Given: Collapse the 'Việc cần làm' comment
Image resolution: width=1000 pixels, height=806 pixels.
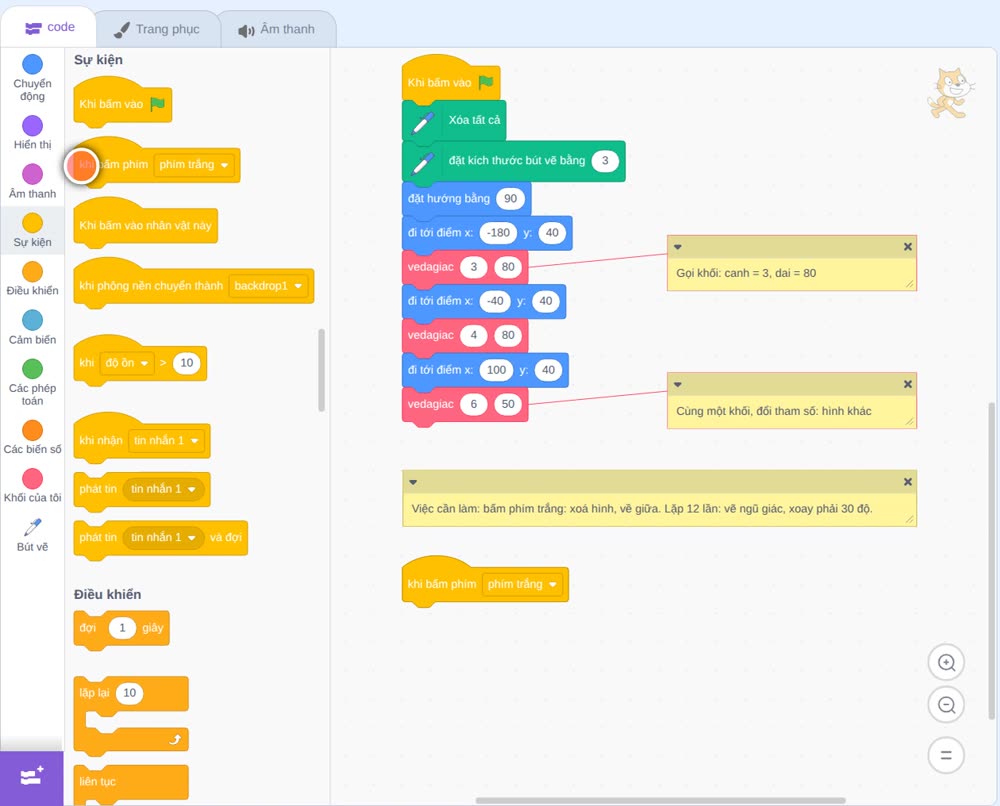Looking at the screenshot, I should [x=413, y=482].
